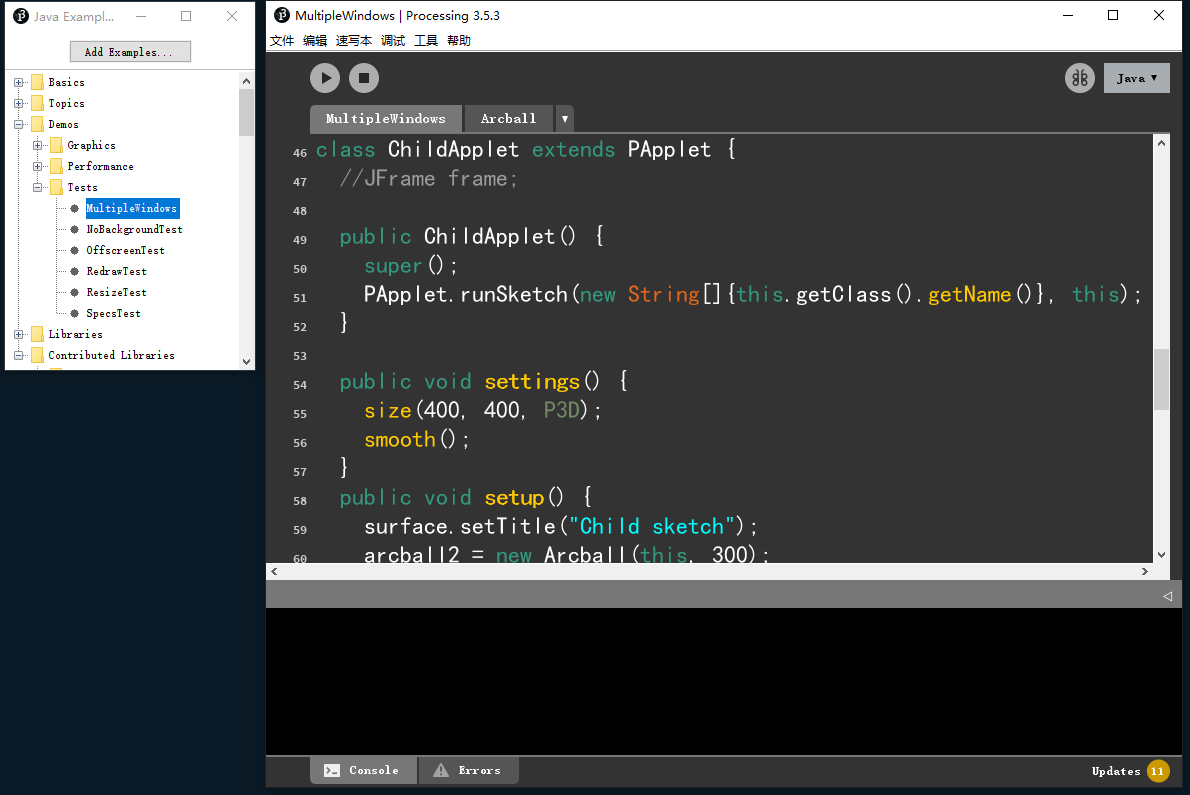
Task: Select the OffscreenTest example
Action: [x=125, y=250]
